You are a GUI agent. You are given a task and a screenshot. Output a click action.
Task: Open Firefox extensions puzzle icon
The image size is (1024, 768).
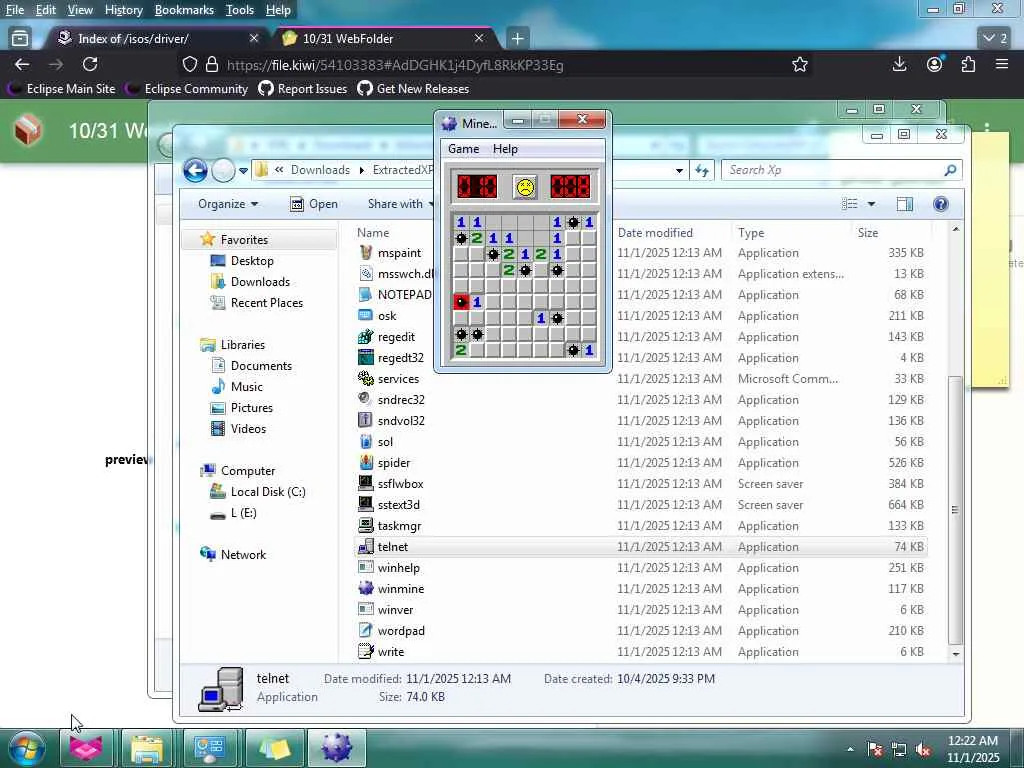(968, 64)
